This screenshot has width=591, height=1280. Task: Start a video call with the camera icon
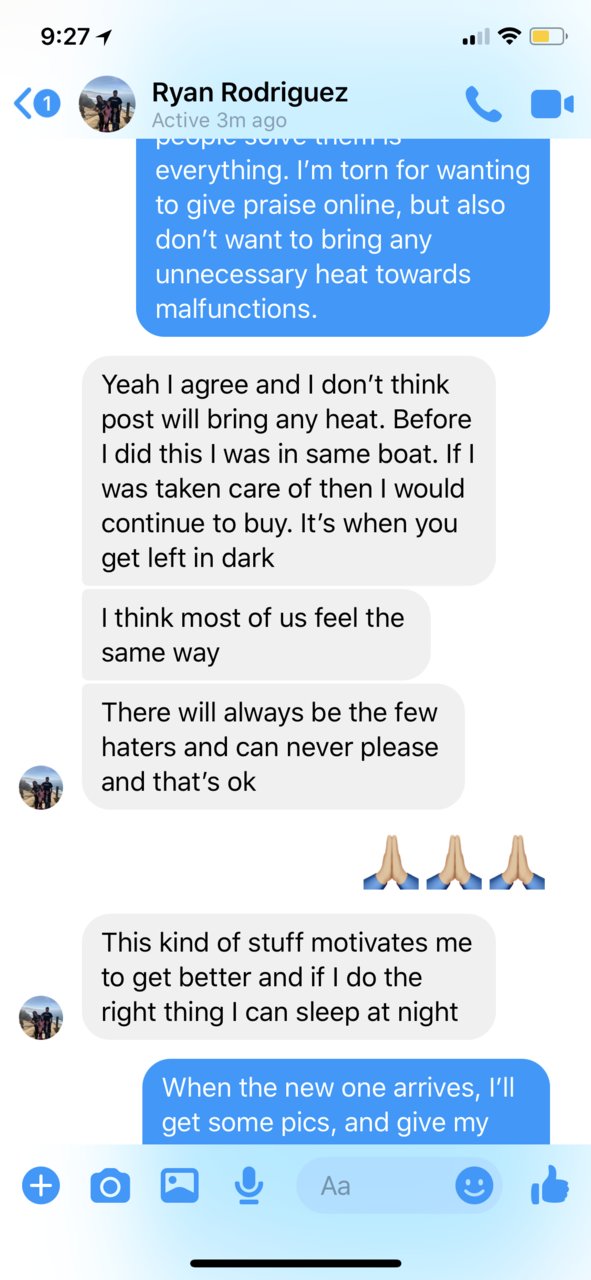click(552, 103)
